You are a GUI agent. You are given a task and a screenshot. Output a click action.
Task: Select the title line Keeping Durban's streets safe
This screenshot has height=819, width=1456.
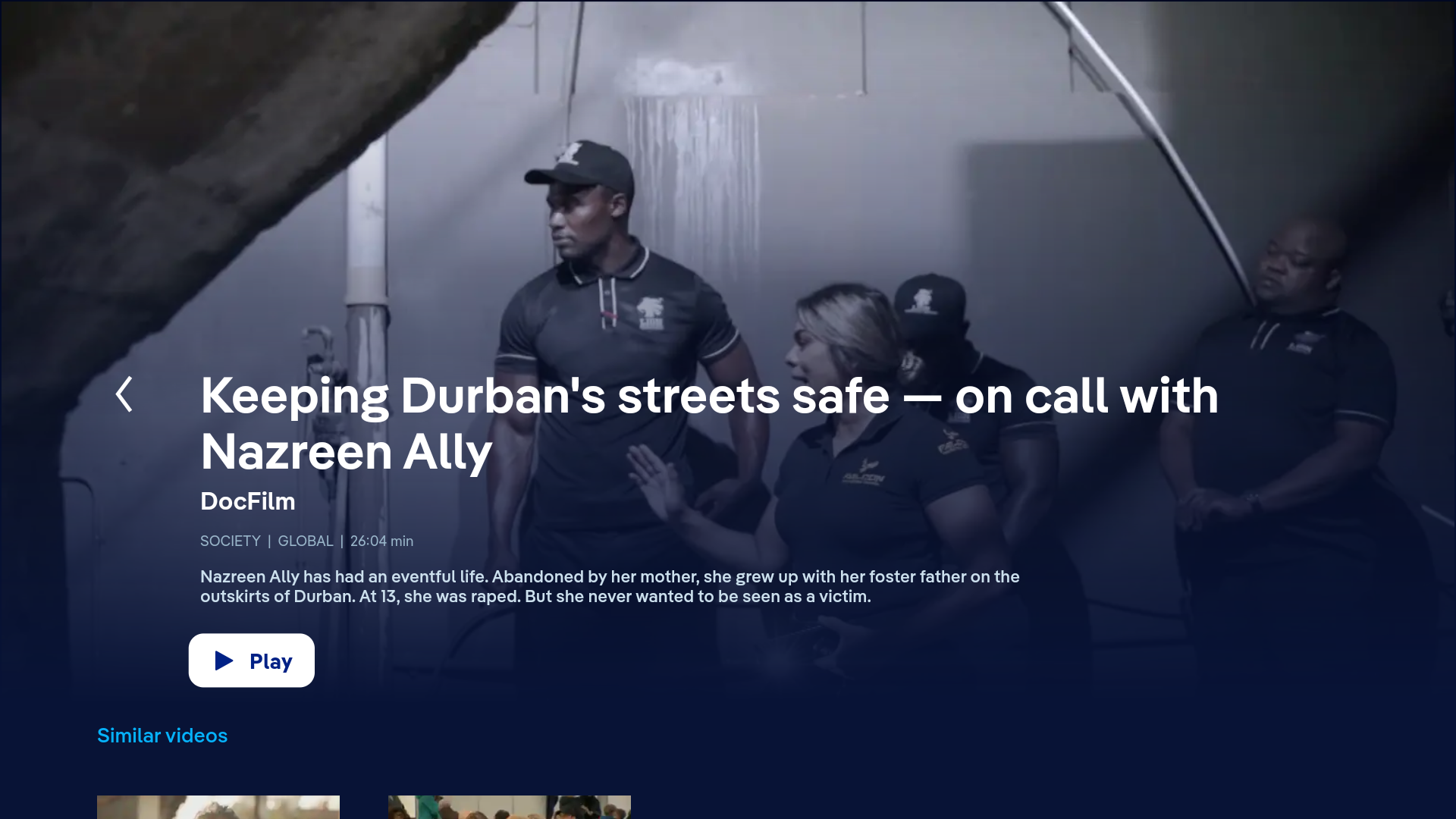tap(709, 396)
